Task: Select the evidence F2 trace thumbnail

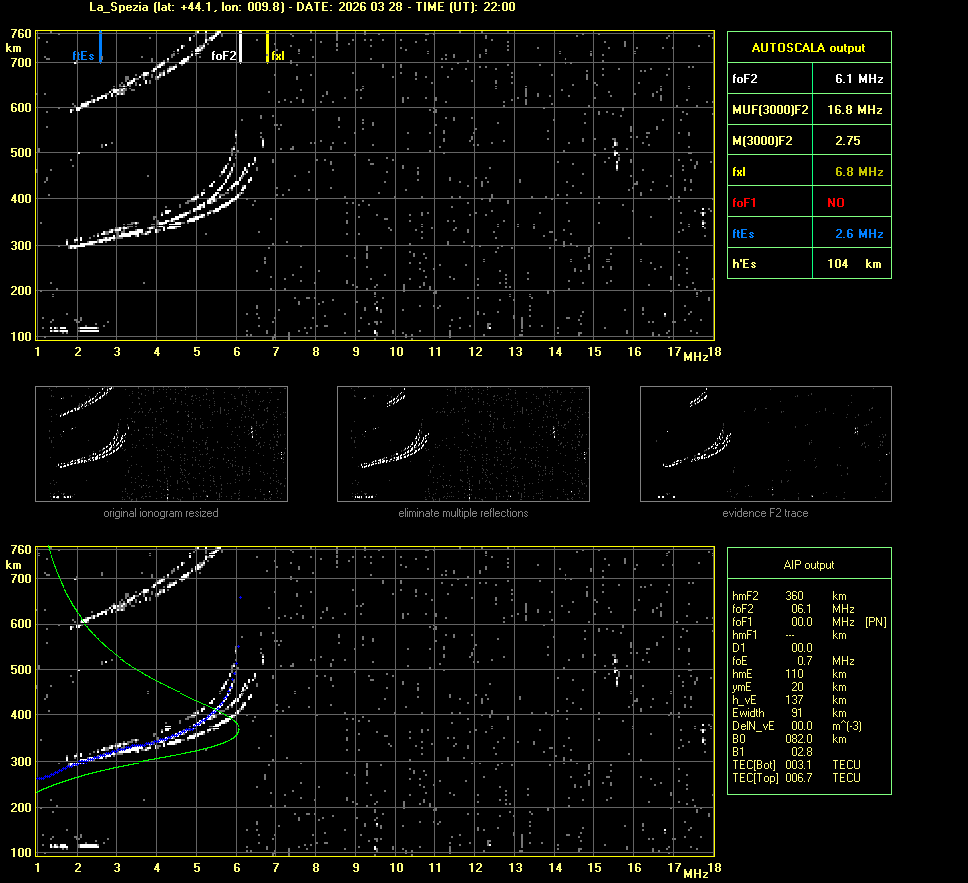Action: pyautogui.click(x=765, y=444)
